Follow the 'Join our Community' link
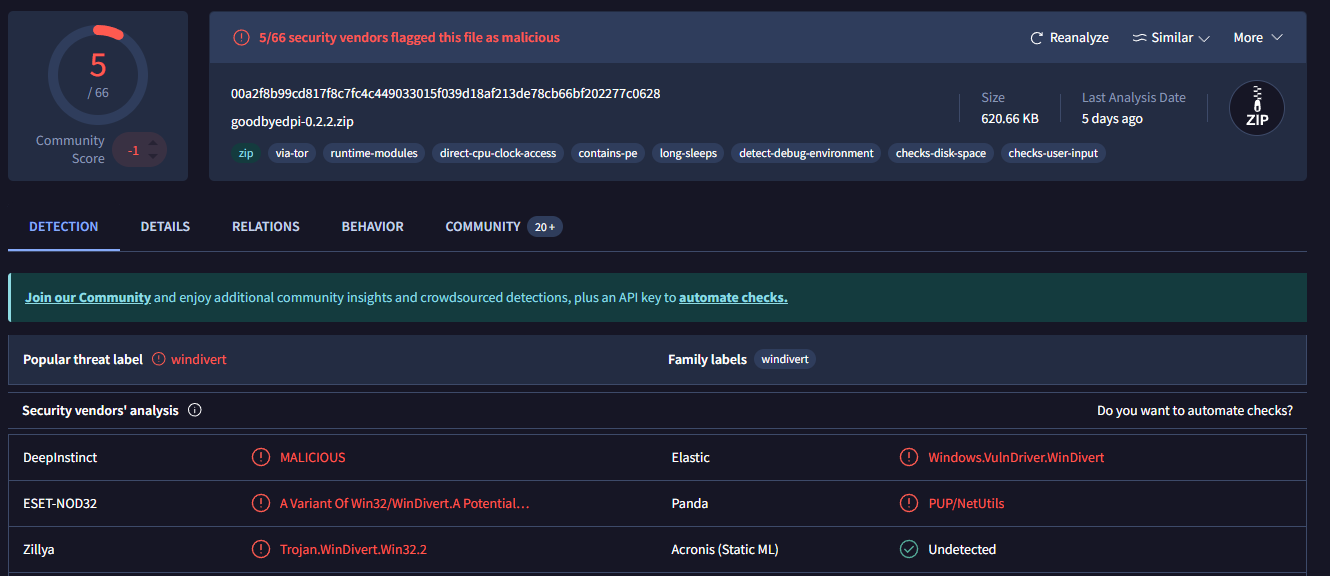The height and width of the screenshot is (576, 1330). [88, 297]
